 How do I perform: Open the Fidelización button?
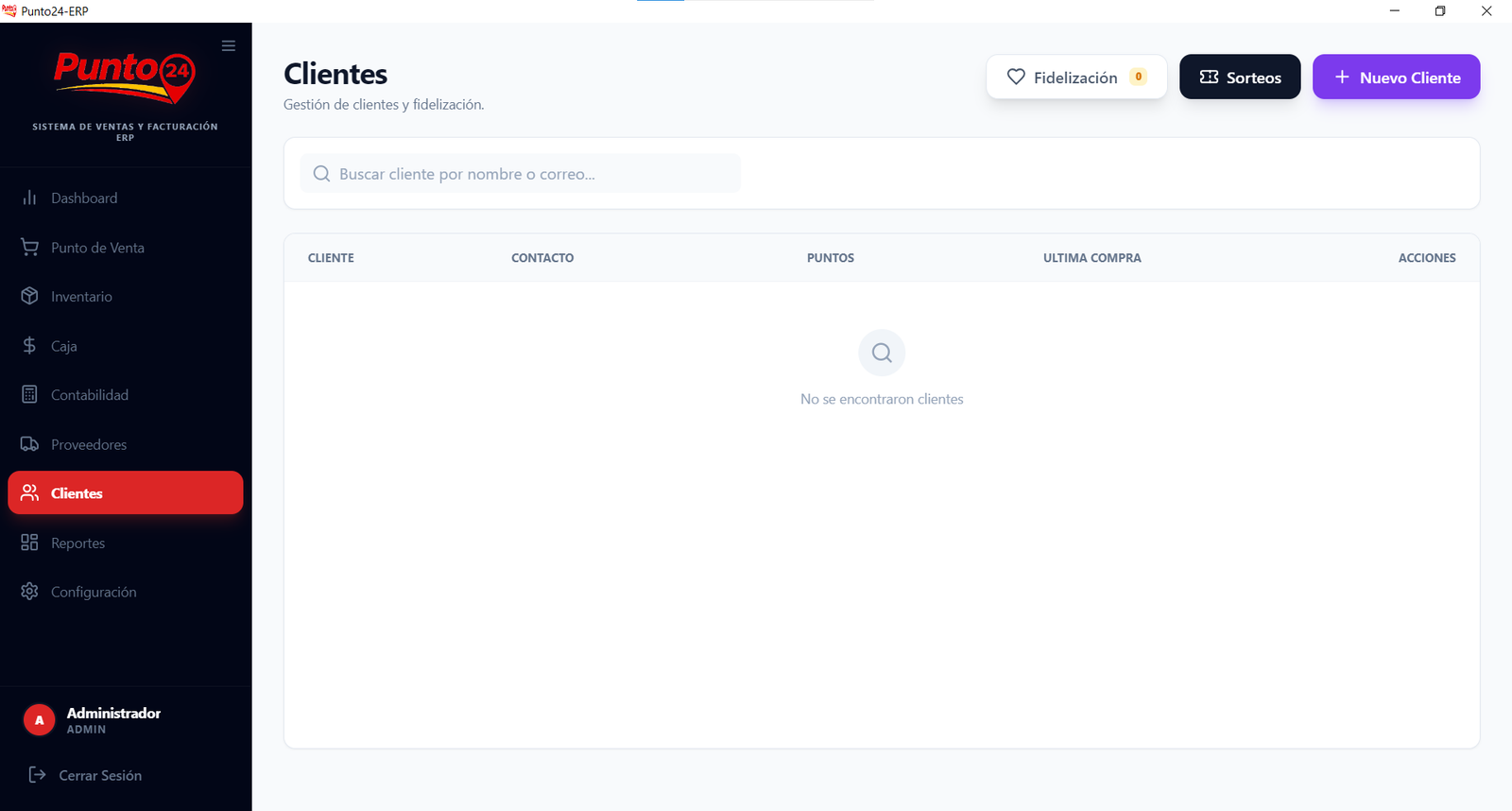coord(1076,77)
